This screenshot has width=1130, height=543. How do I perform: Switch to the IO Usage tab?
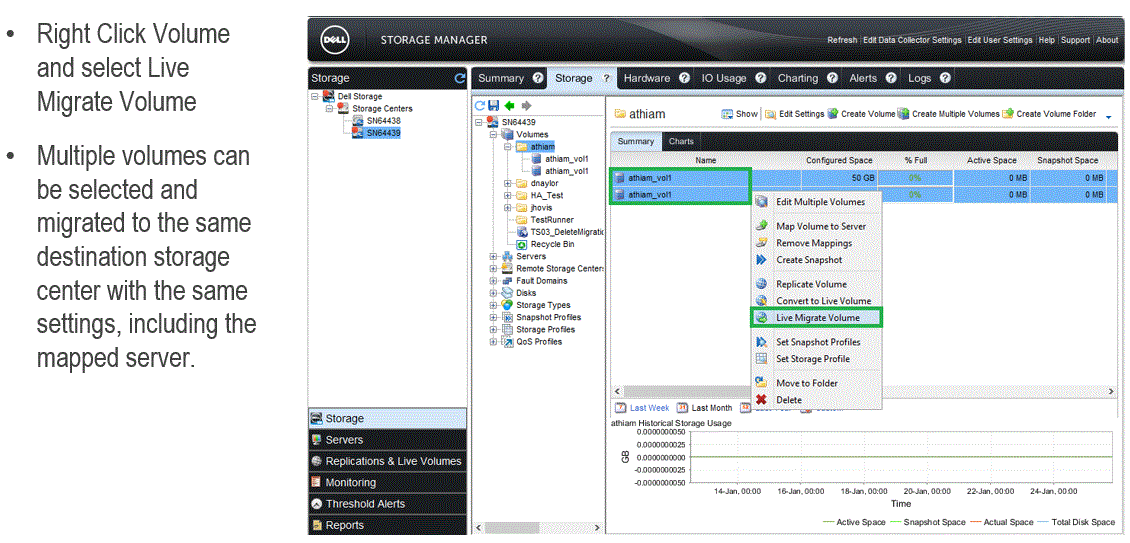tap(724, 78)
